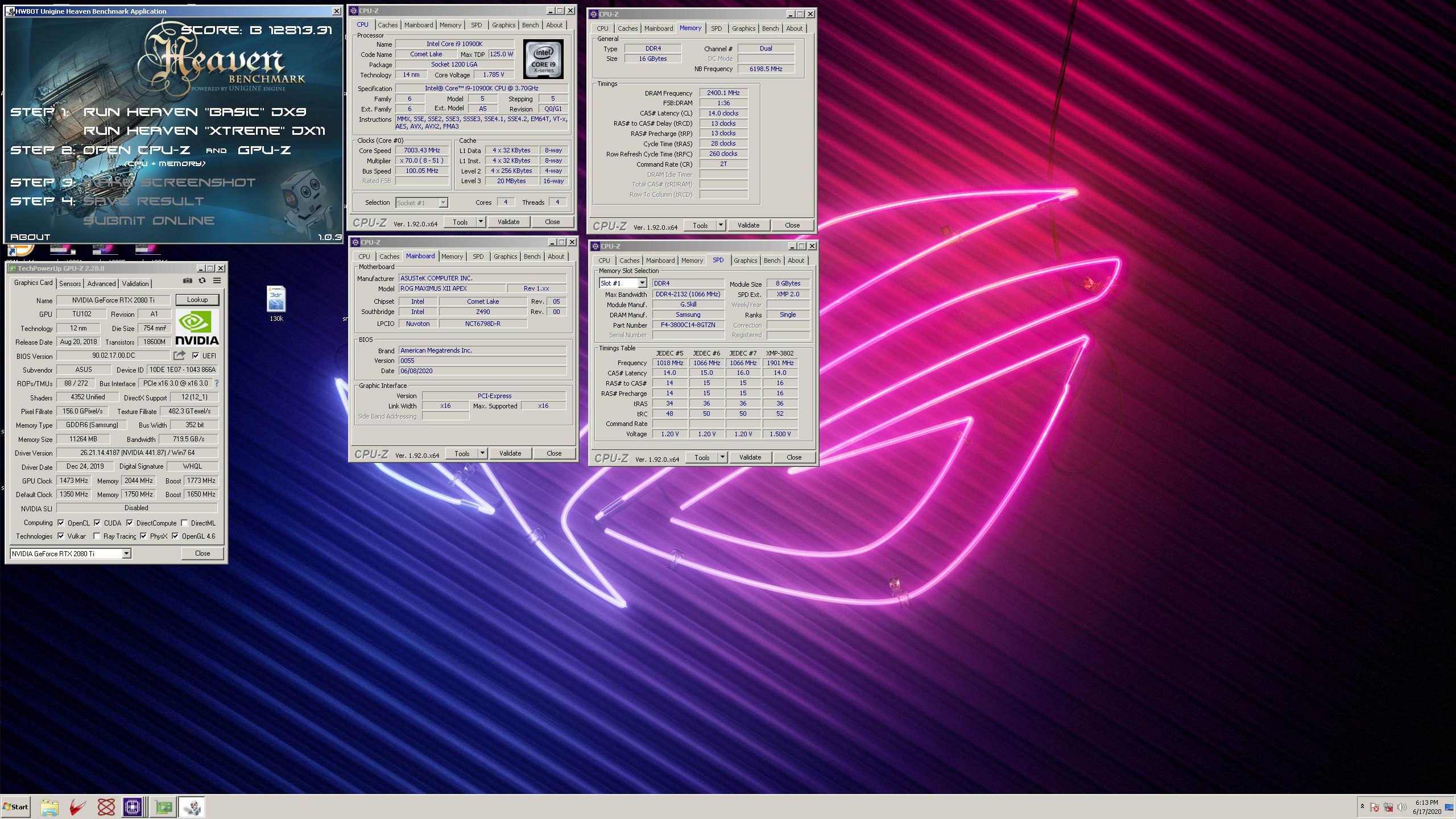Open Bench tab in CPU-Z Memory window
The width and height of the screenshot is (1456, 819).
point(770,28)
